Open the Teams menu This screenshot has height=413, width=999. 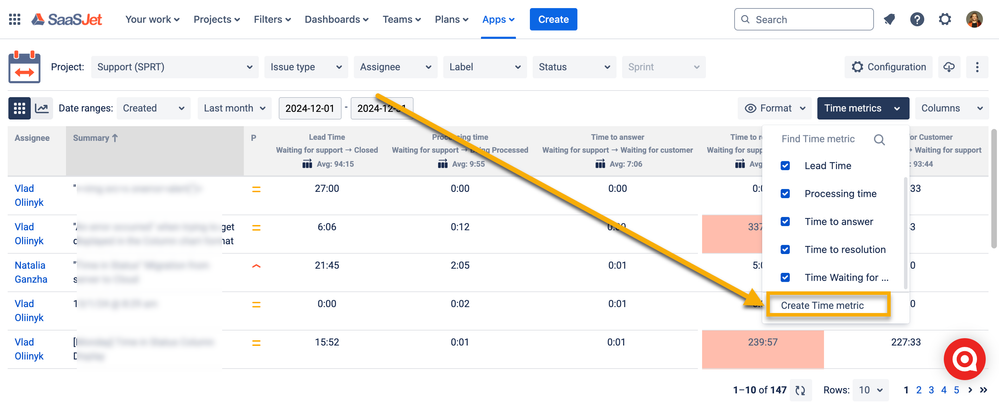click(x=401, y=20)
